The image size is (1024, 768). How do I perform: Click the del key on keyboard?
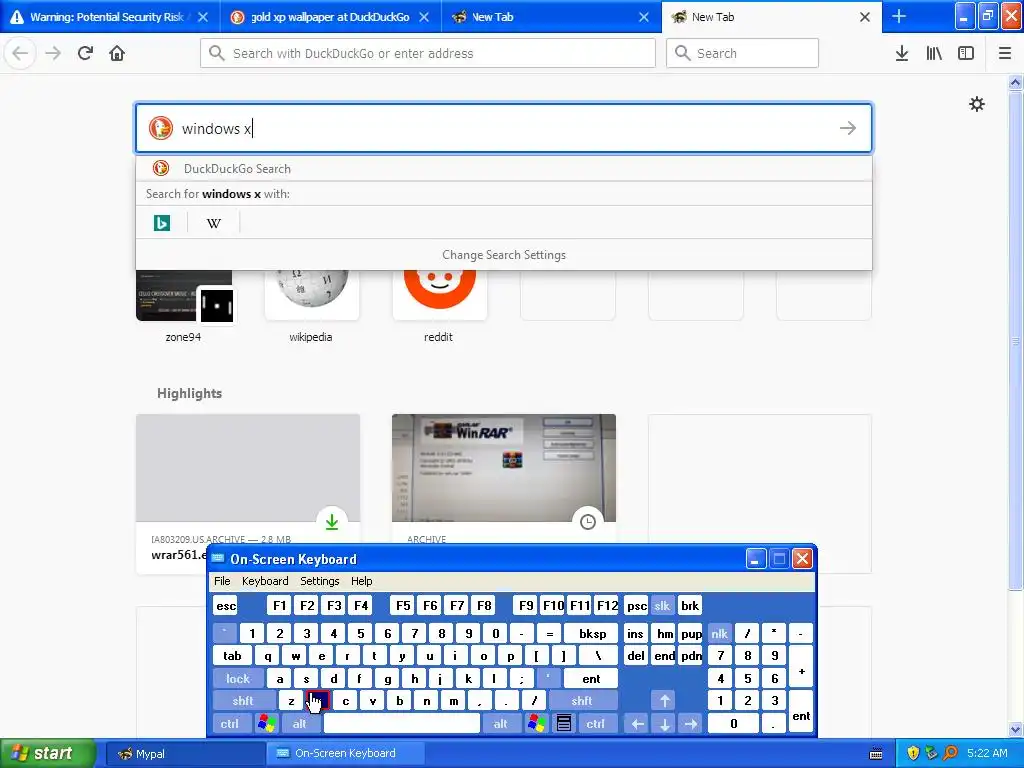point(635,656)
